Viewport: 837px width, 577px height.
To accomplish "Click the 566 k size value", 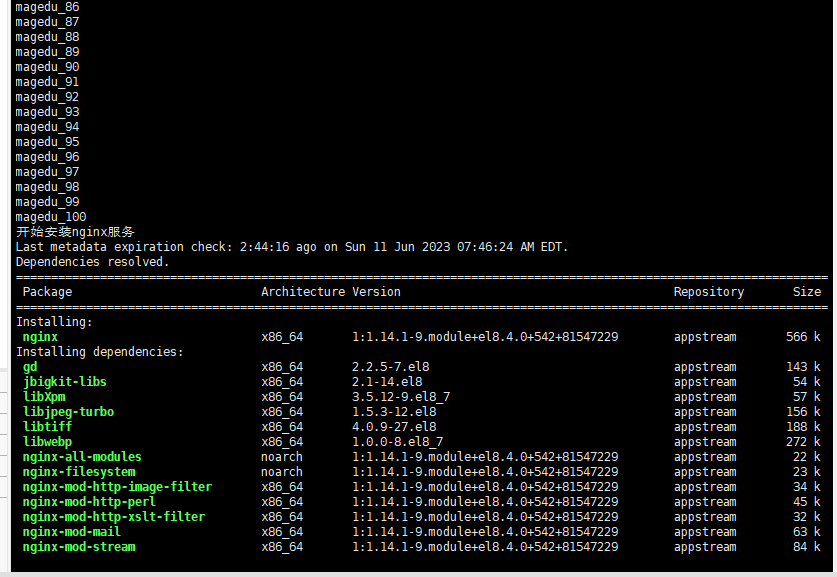I will 803,337.
